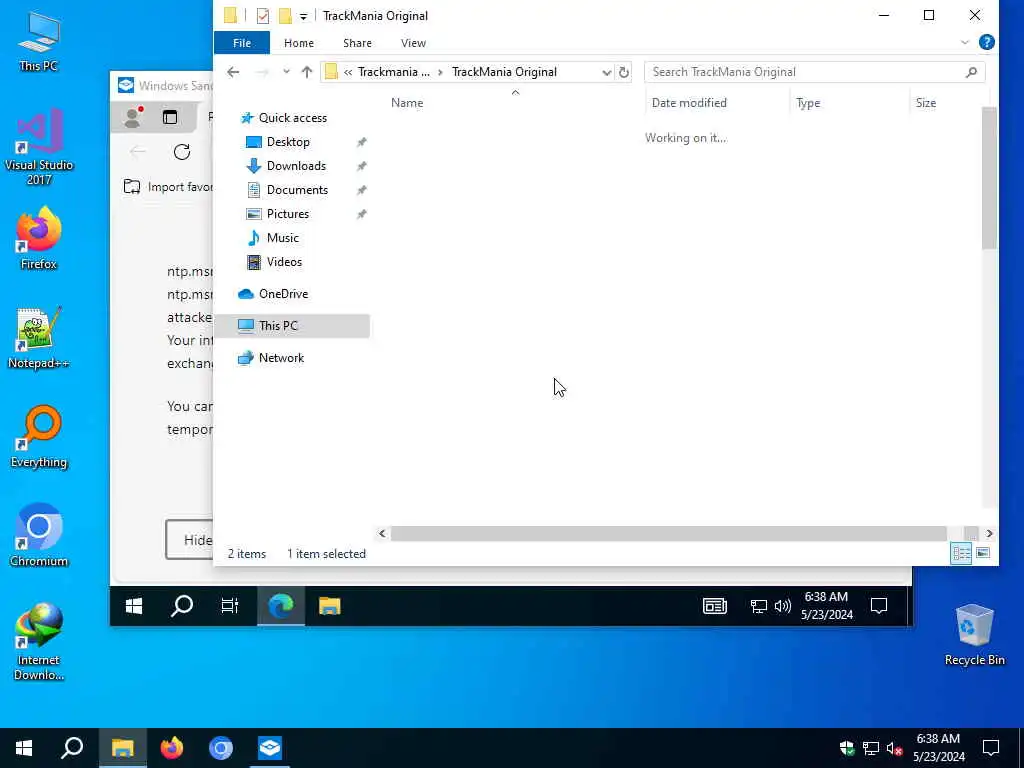
Task: Click the horizontal scrollbar left arrow
Action: [x=382, y=534]
